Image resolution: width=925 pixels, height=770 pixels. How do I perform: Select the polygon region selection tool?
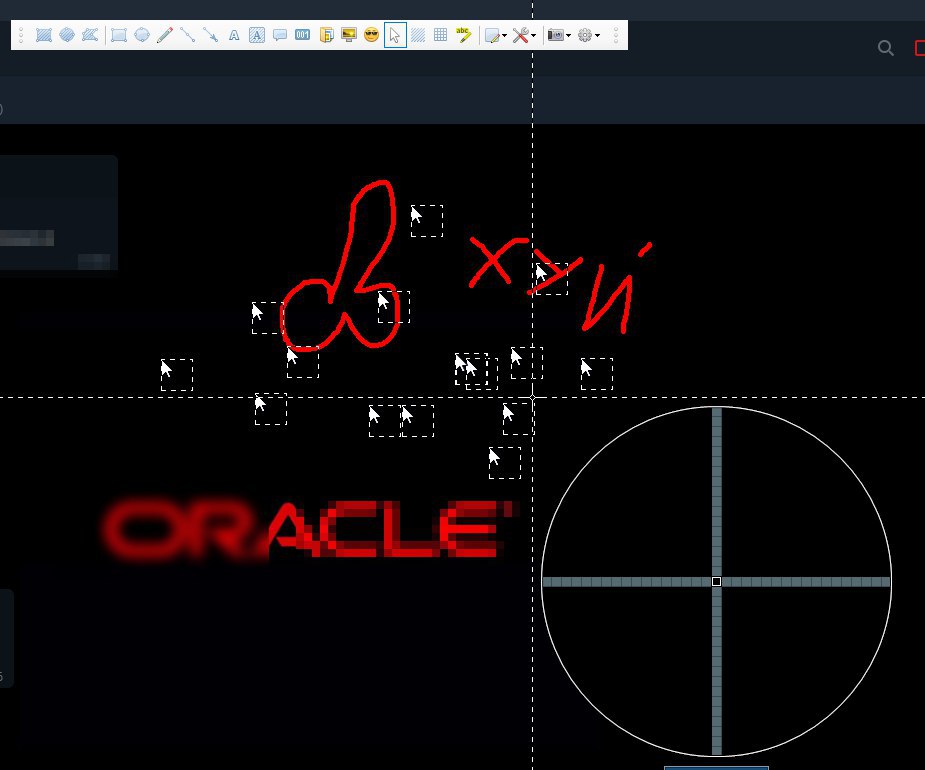(90, 35)
